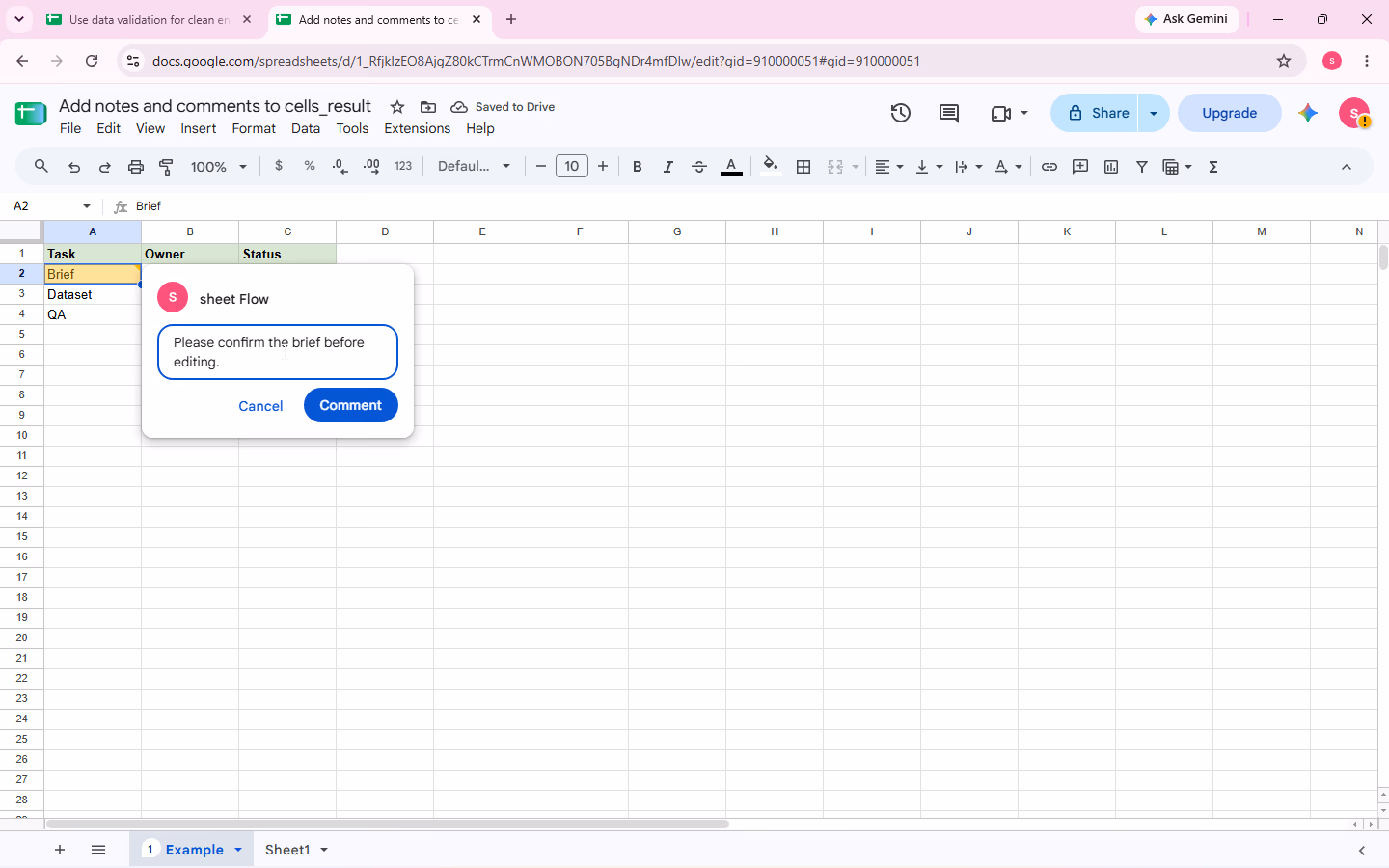The height and width of the screenshot is (868, 1389).
Task: Click the Upgrade button
Action: pyautogui.click(x=1230, y=113)
